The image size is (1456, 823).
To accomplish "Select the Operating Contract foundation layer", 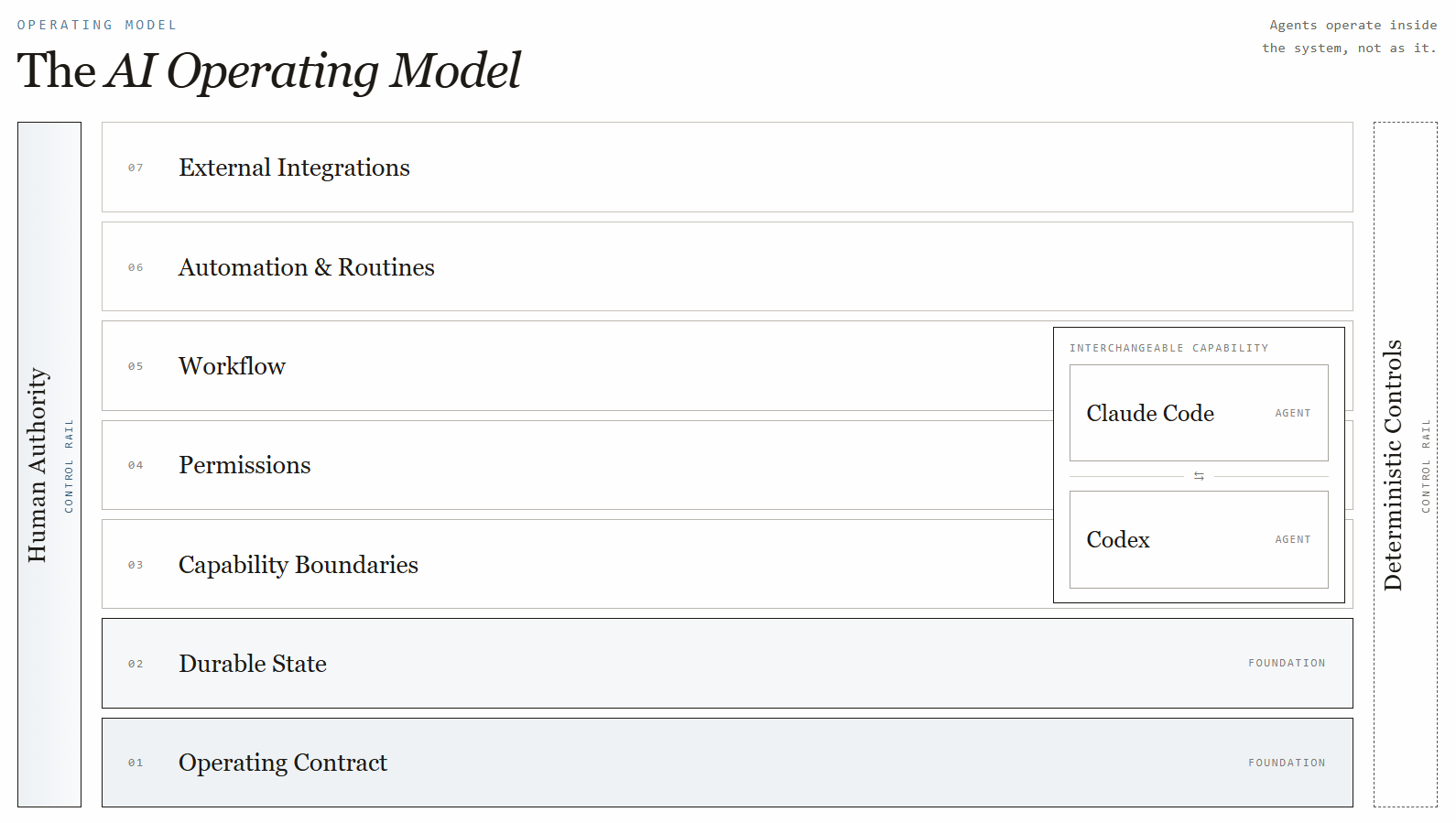I will click(x=727, y=763).
